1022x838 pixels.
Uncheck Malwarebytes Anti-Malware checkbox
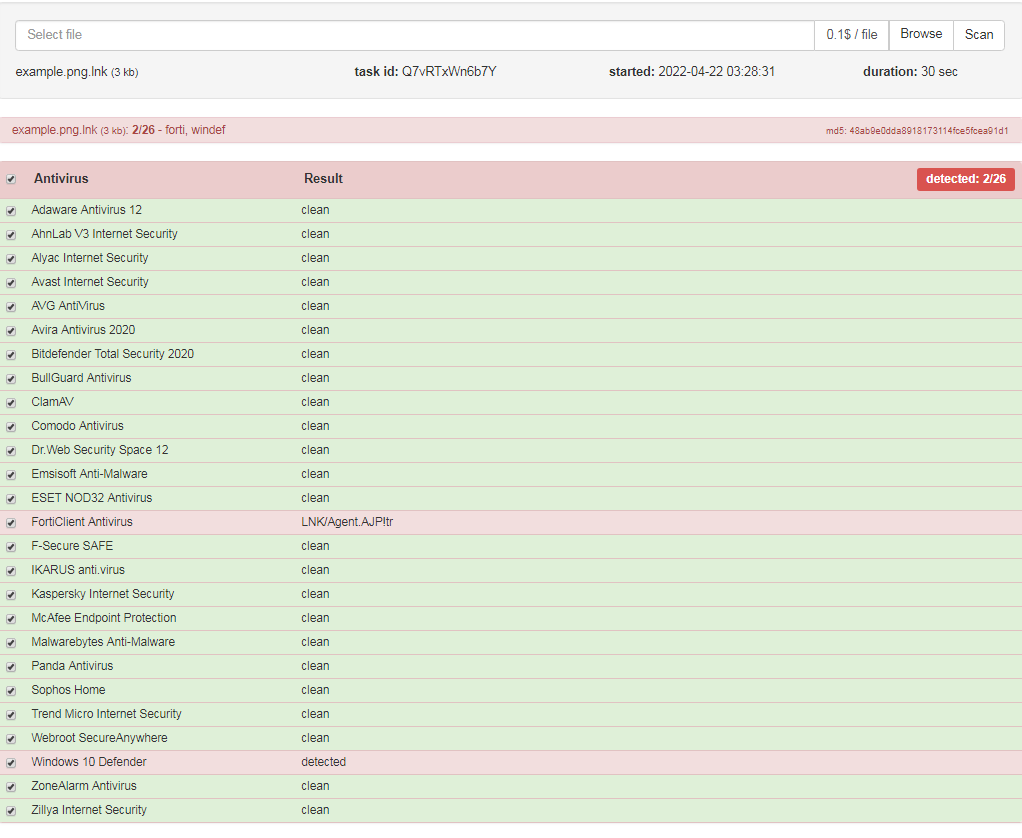click(11, 643)
